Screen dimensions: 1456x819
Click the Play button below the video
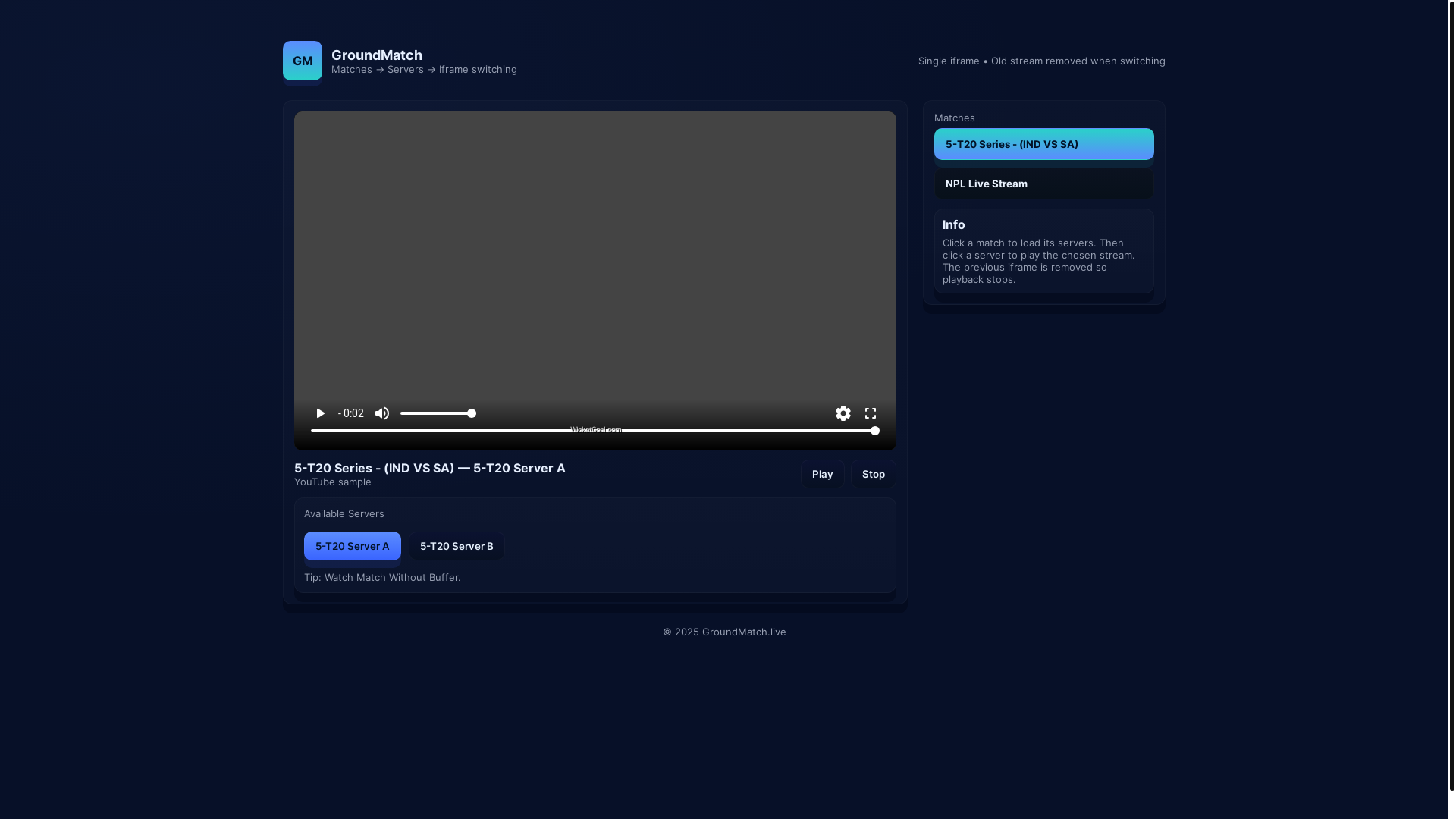pos(822,474)
